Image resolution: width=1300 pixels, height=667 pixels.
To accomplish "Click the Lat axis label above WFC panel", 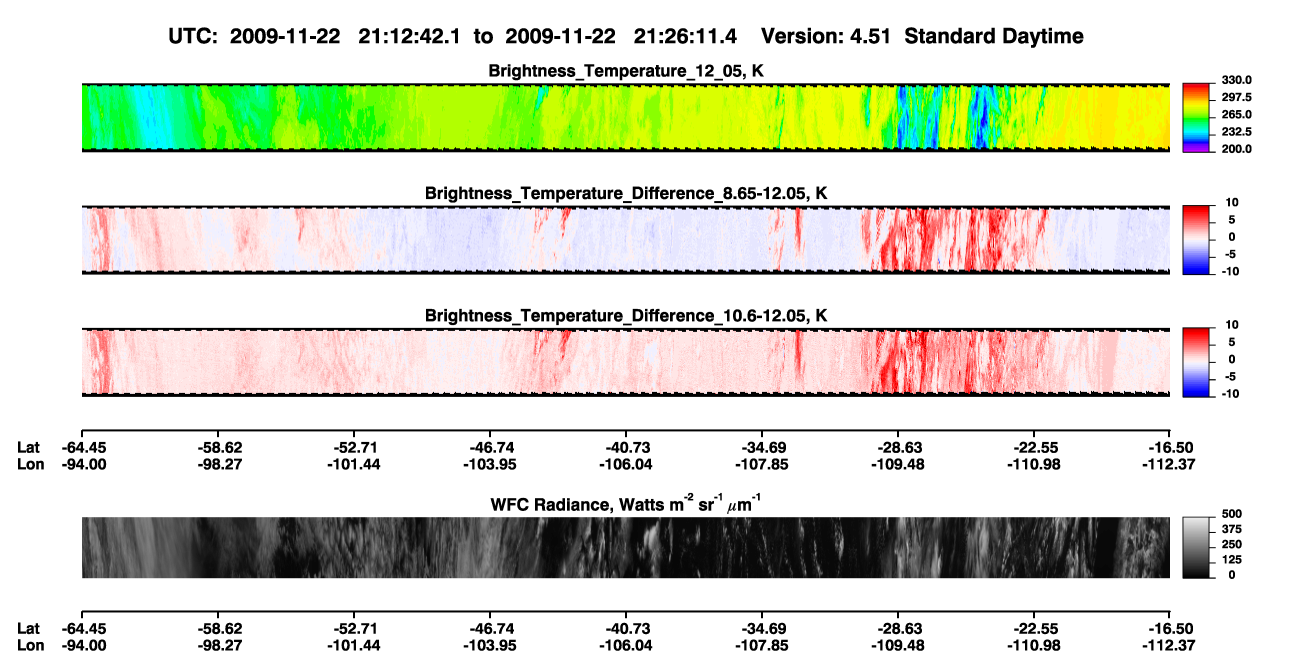I will tap(28, 447).
